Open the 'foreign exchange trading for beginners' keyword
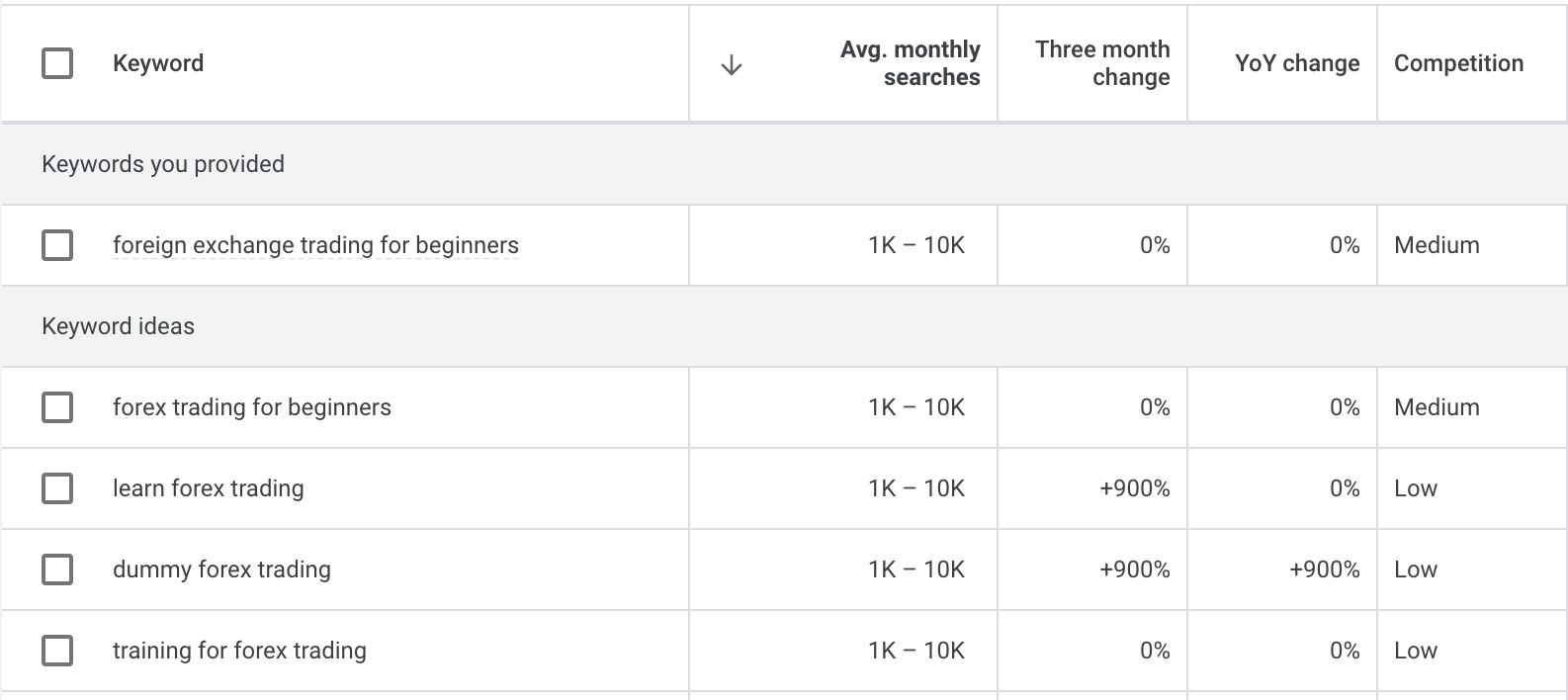Image resolution: width=1568 pixels, height=700 pixels. point(315,245)
